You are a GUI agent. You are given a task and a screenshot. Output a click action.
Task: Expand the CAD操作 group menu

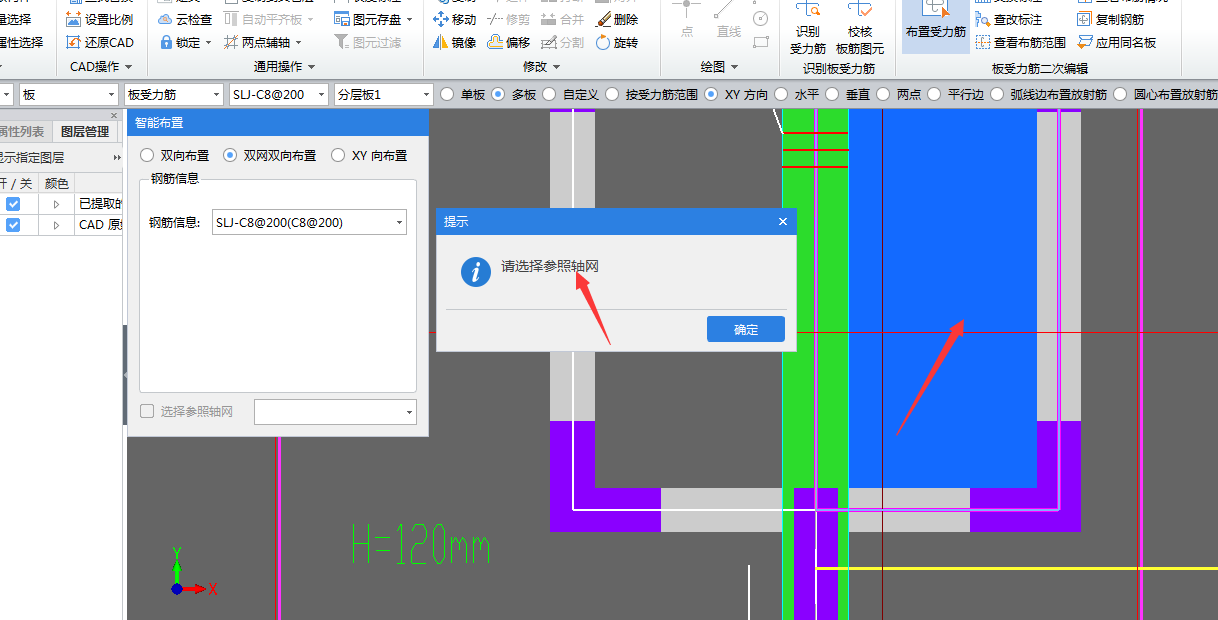101,67
